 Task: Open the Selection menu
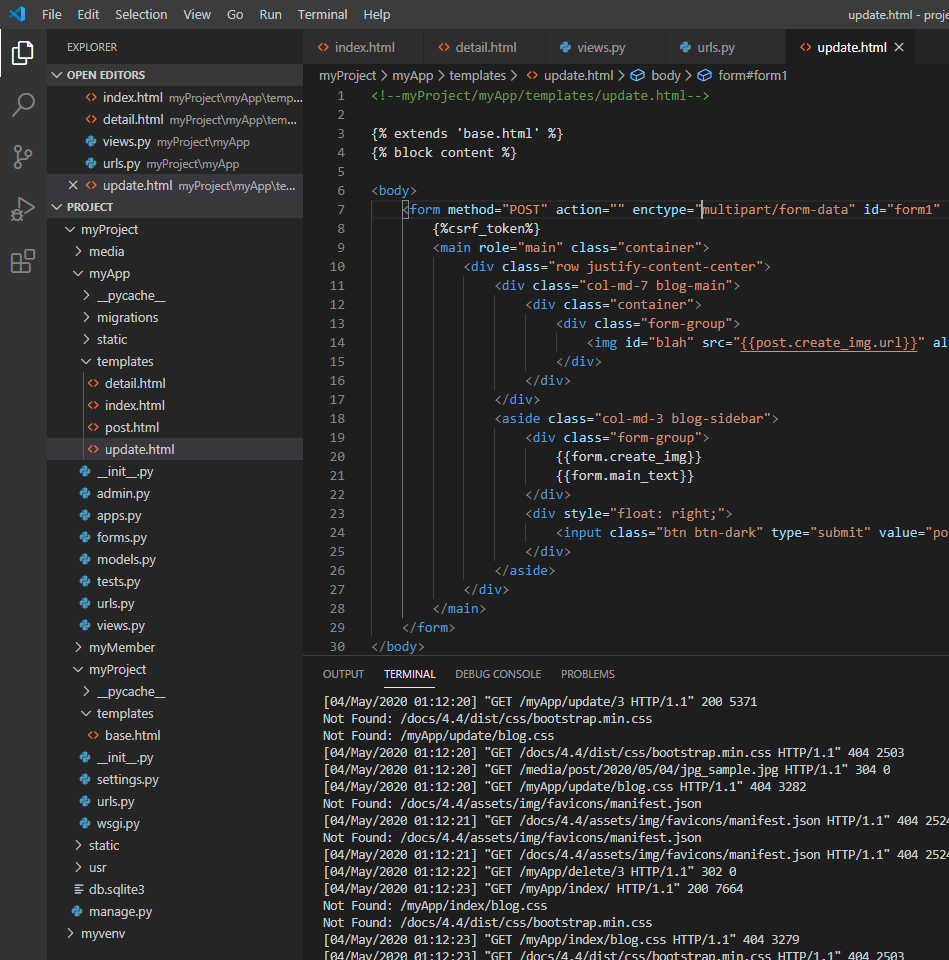(141, 14)
